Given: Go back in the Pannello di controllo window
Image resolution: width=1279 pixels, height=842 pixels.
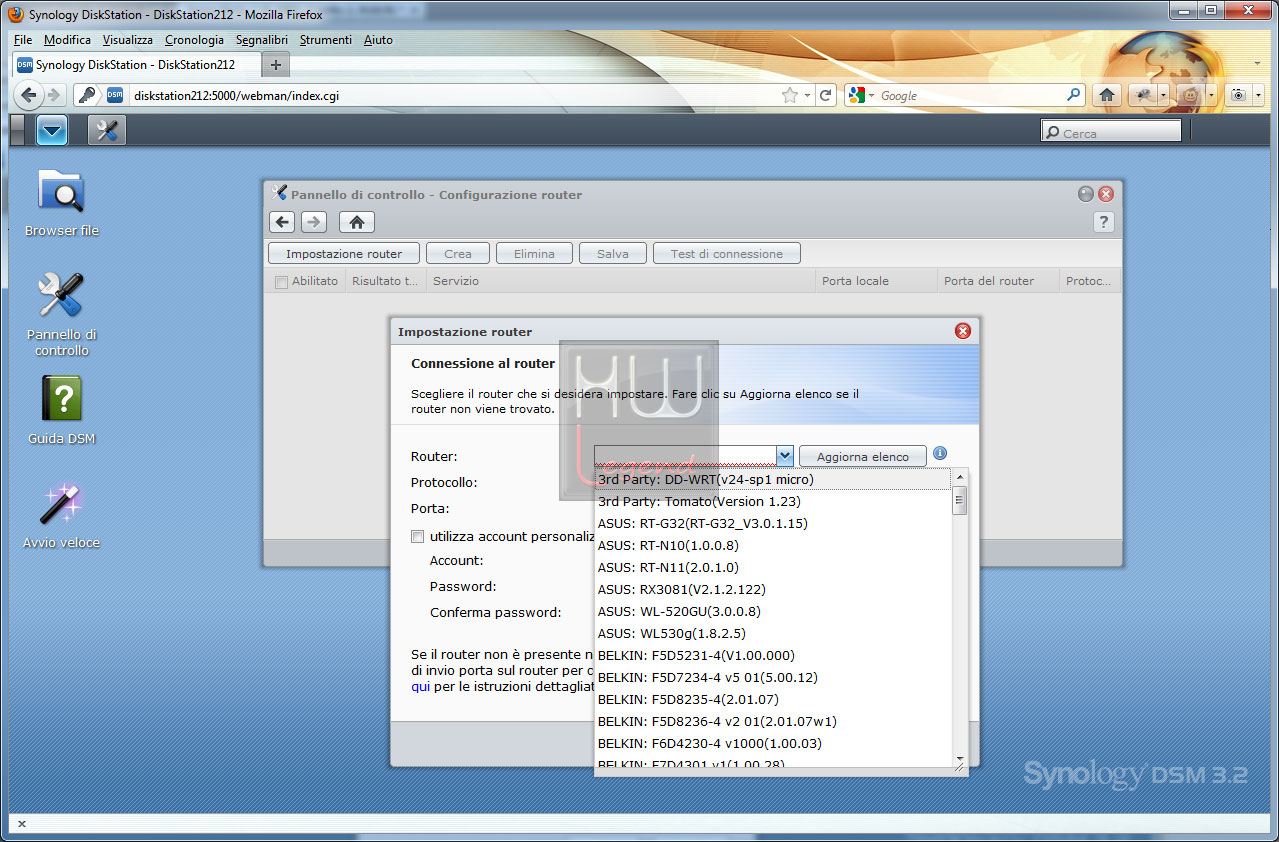Looking at the screenshot, I should coord(283,222).
